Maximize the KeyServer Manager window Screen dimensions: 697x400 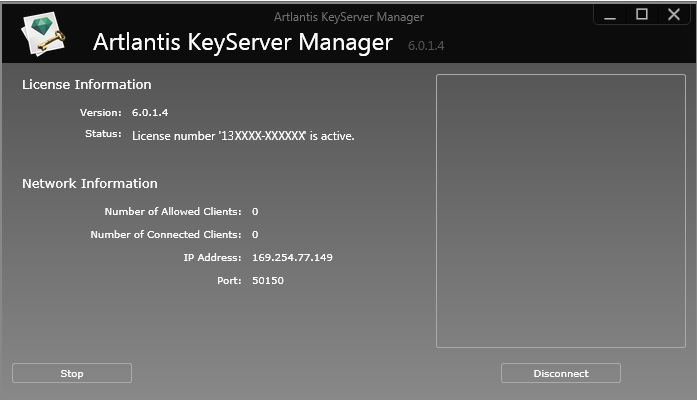(x=641, y=14)
